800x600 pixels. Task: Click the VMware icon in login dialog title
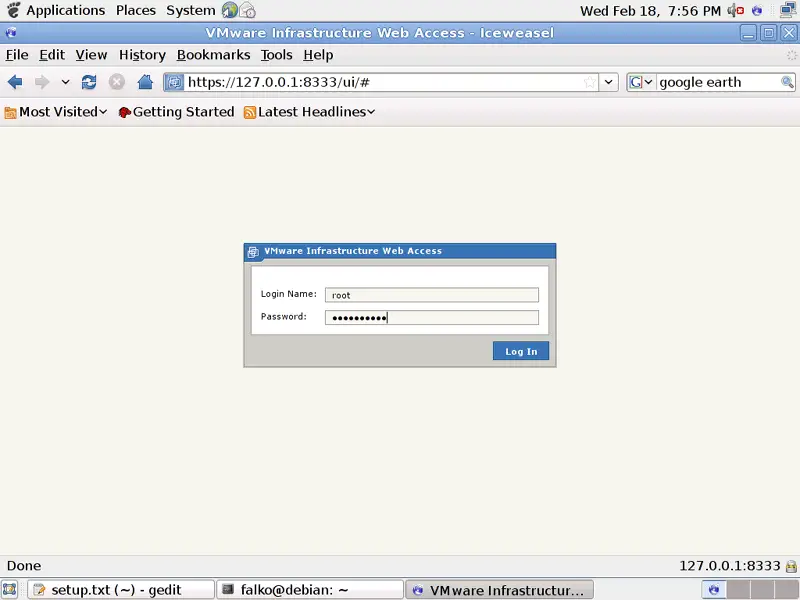tap(253, 252)
